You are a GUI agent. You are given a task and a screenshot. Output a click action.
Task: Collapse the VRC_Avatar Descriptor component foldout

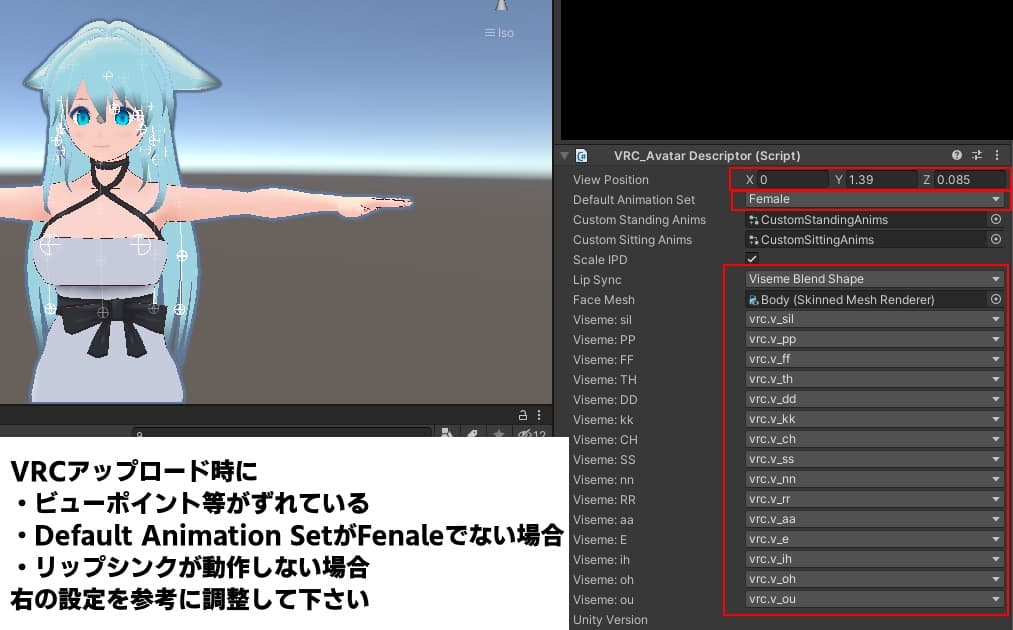[565, 155]
